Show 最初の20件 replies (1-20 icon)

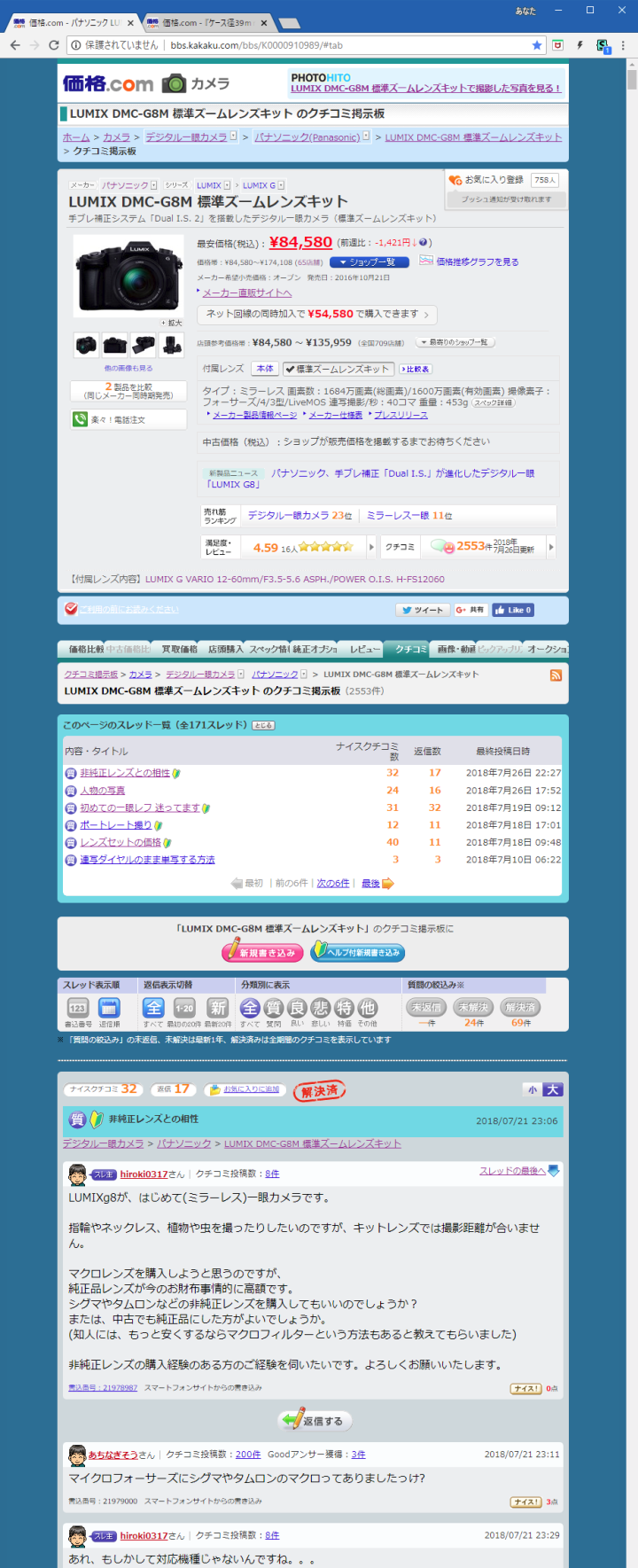184,1008
